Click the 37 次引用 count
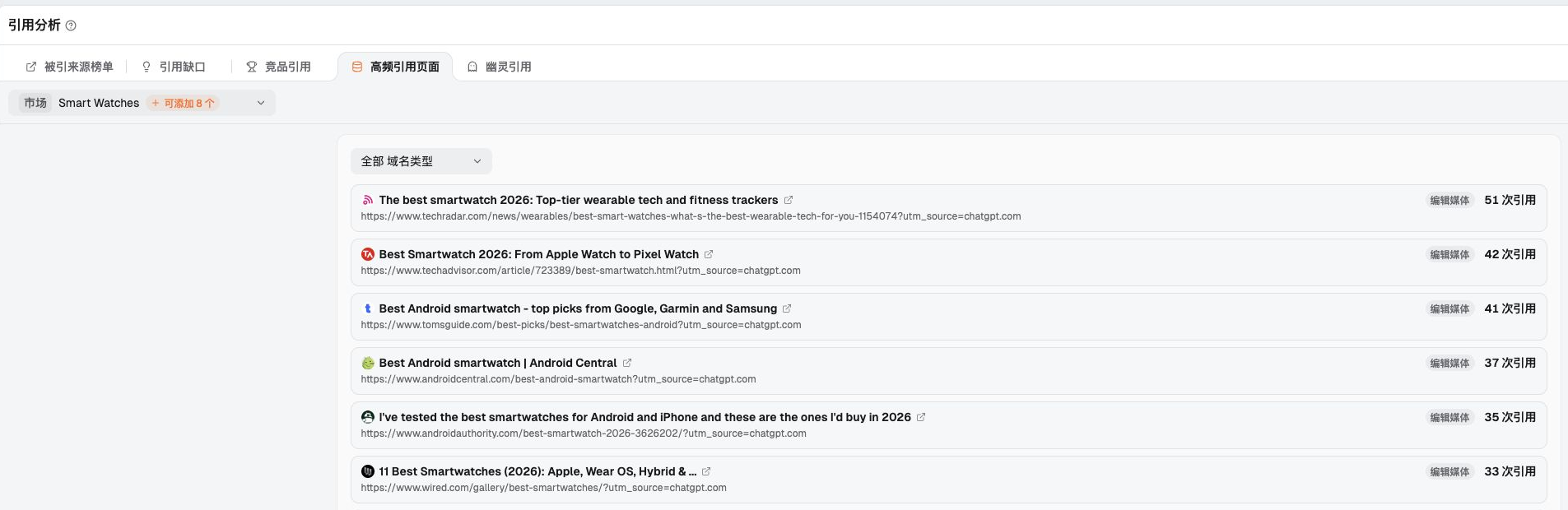 pyautogui.click(x=1510, y=363)
